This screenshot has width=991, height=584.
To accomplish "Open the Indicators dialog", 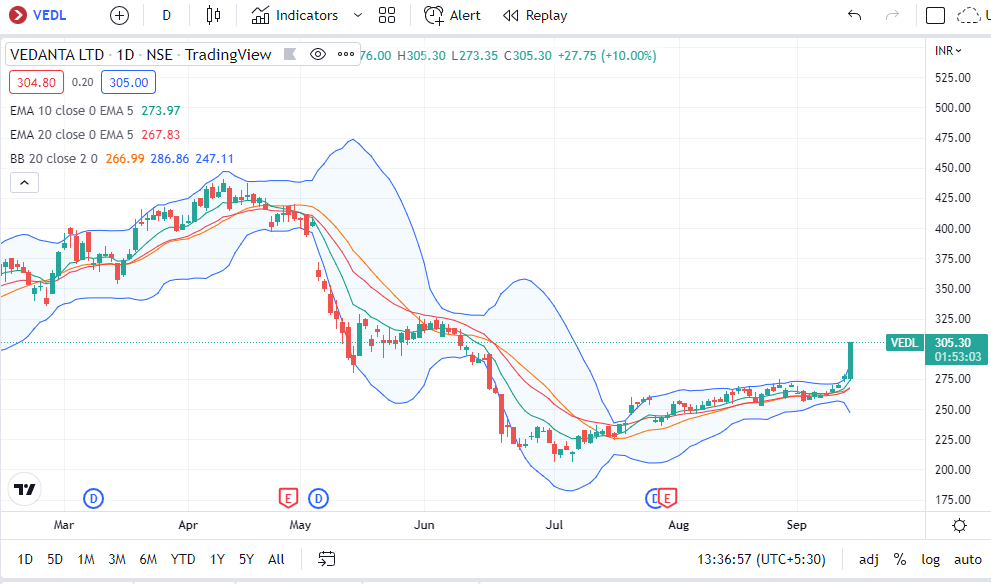I will pyautogui.click(x=295, y=15).
